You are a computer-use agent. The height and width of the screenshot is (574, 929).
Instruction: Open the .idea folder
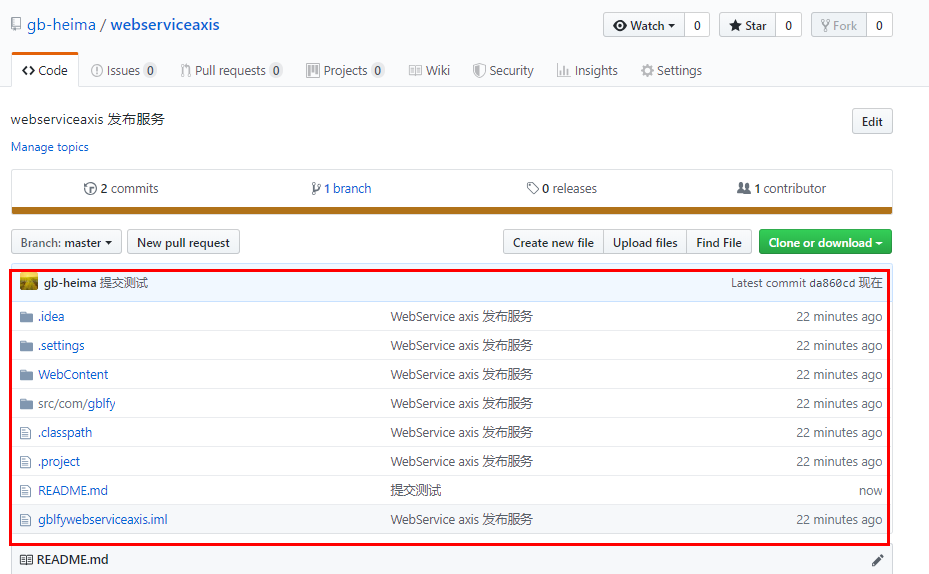click(52, 317)
